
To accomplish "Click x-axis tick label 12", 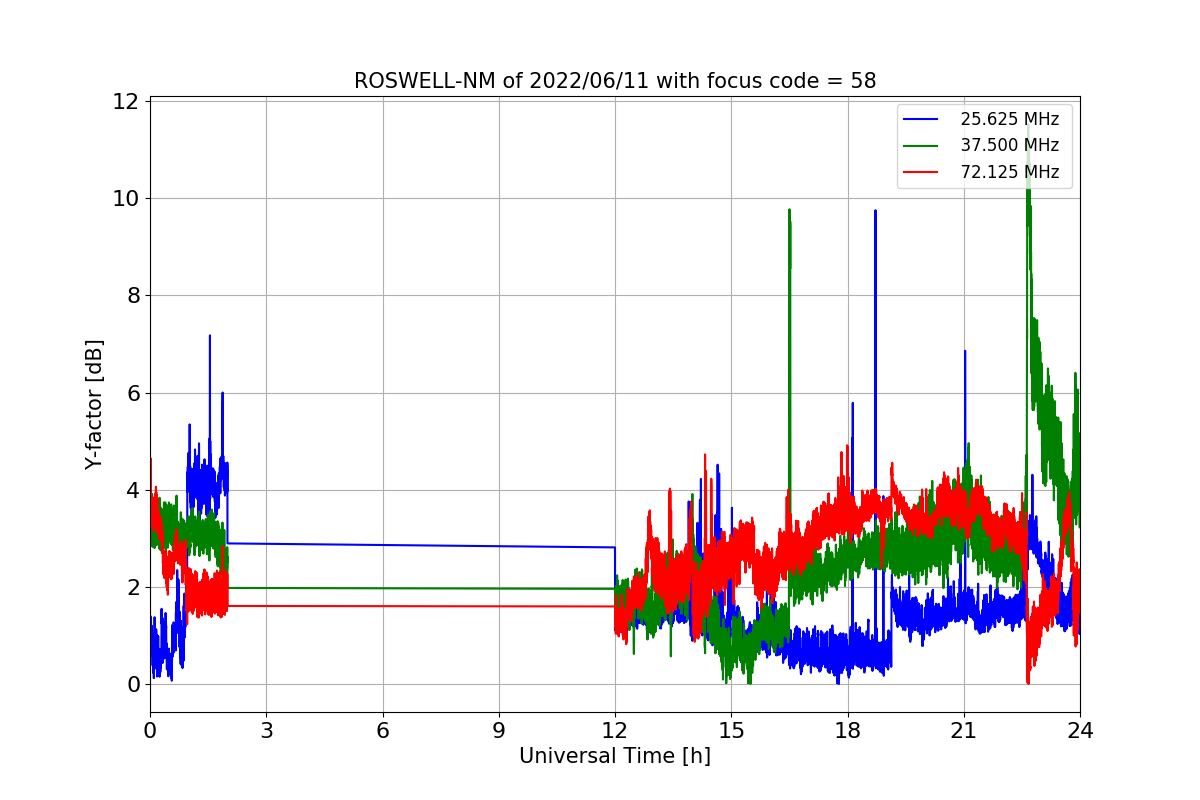I will pos(615,730).
